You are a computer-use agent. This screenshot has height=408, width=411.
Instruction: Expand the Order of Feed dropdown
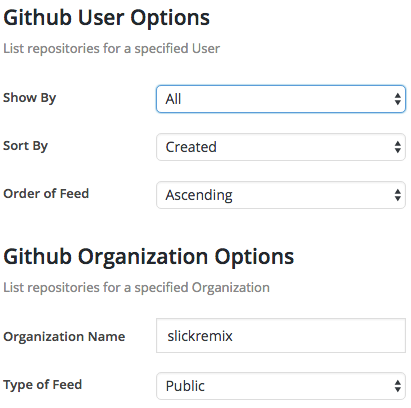point(281,195)
